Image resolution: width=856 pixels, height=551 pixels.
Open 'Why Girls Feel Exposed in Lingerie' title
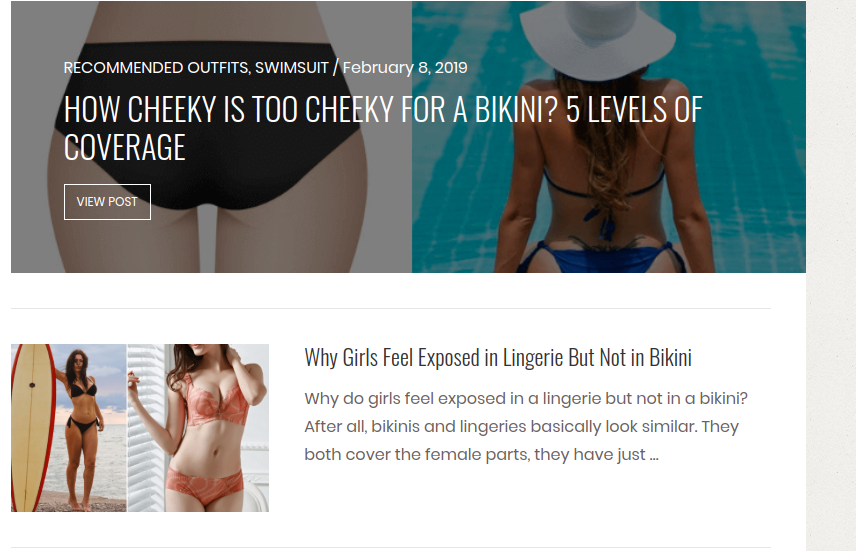pos(498,358)
